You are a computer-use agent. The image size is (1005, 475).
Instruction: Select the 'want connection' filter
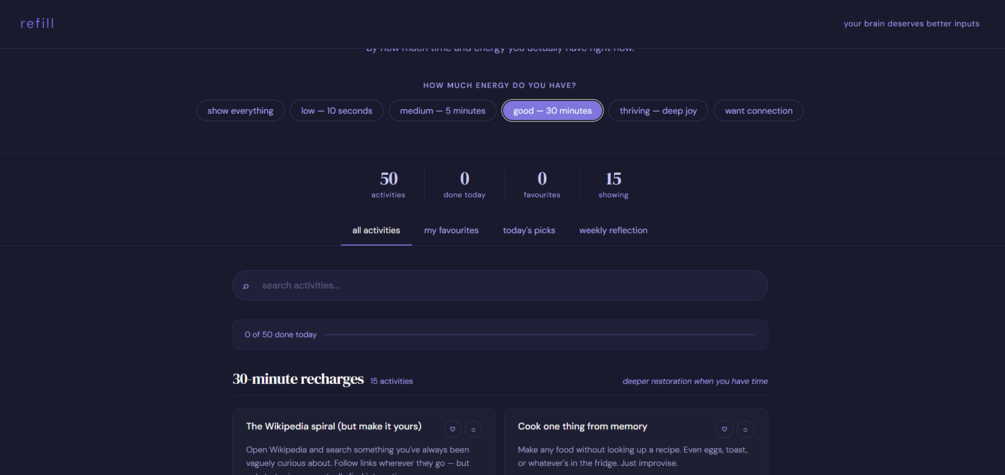[758, 111]
